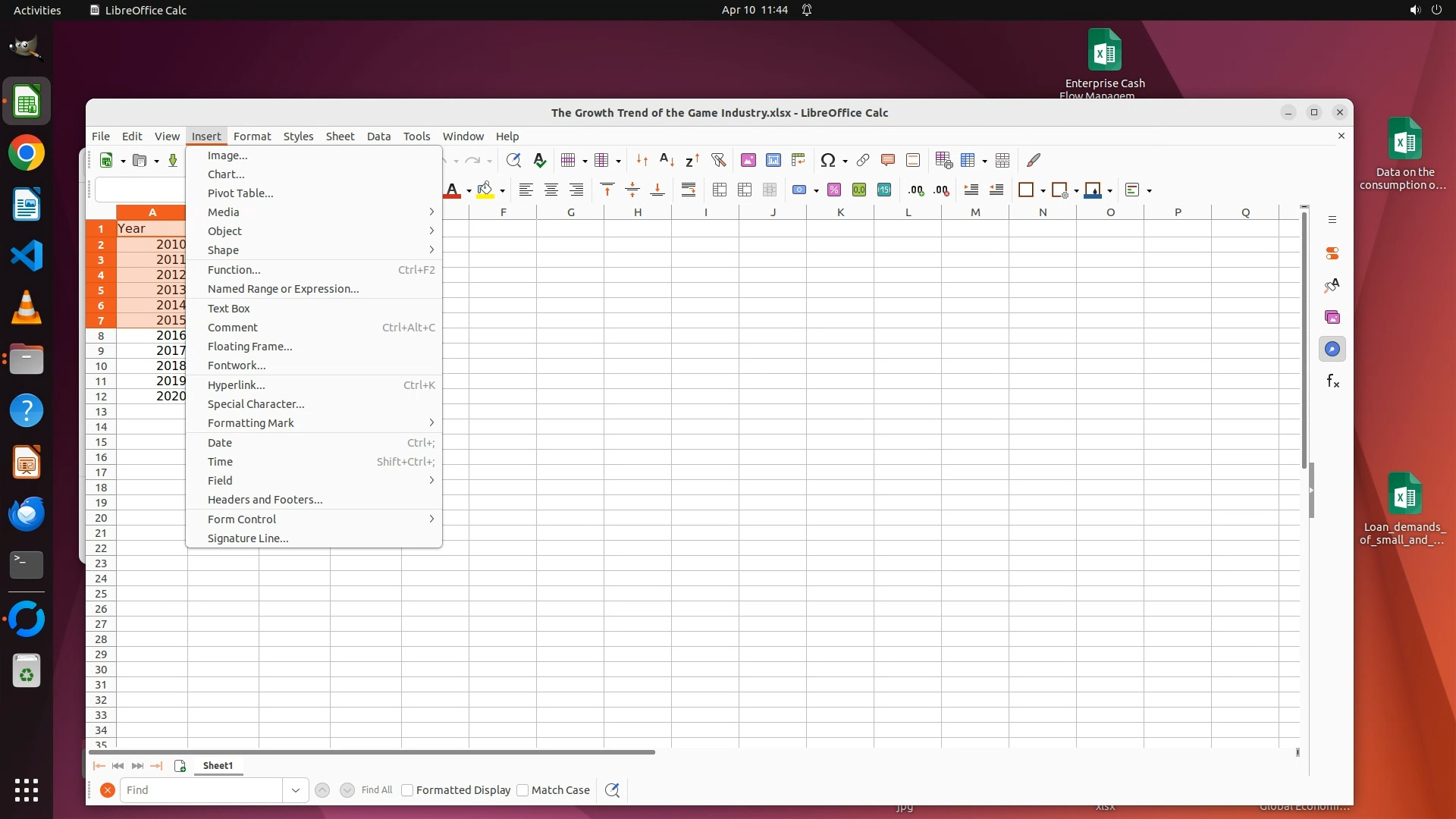Click Insert Special Character omega icon
Image resolution: width=1456 pixels, height=819 pixels.
click(827, 160)
